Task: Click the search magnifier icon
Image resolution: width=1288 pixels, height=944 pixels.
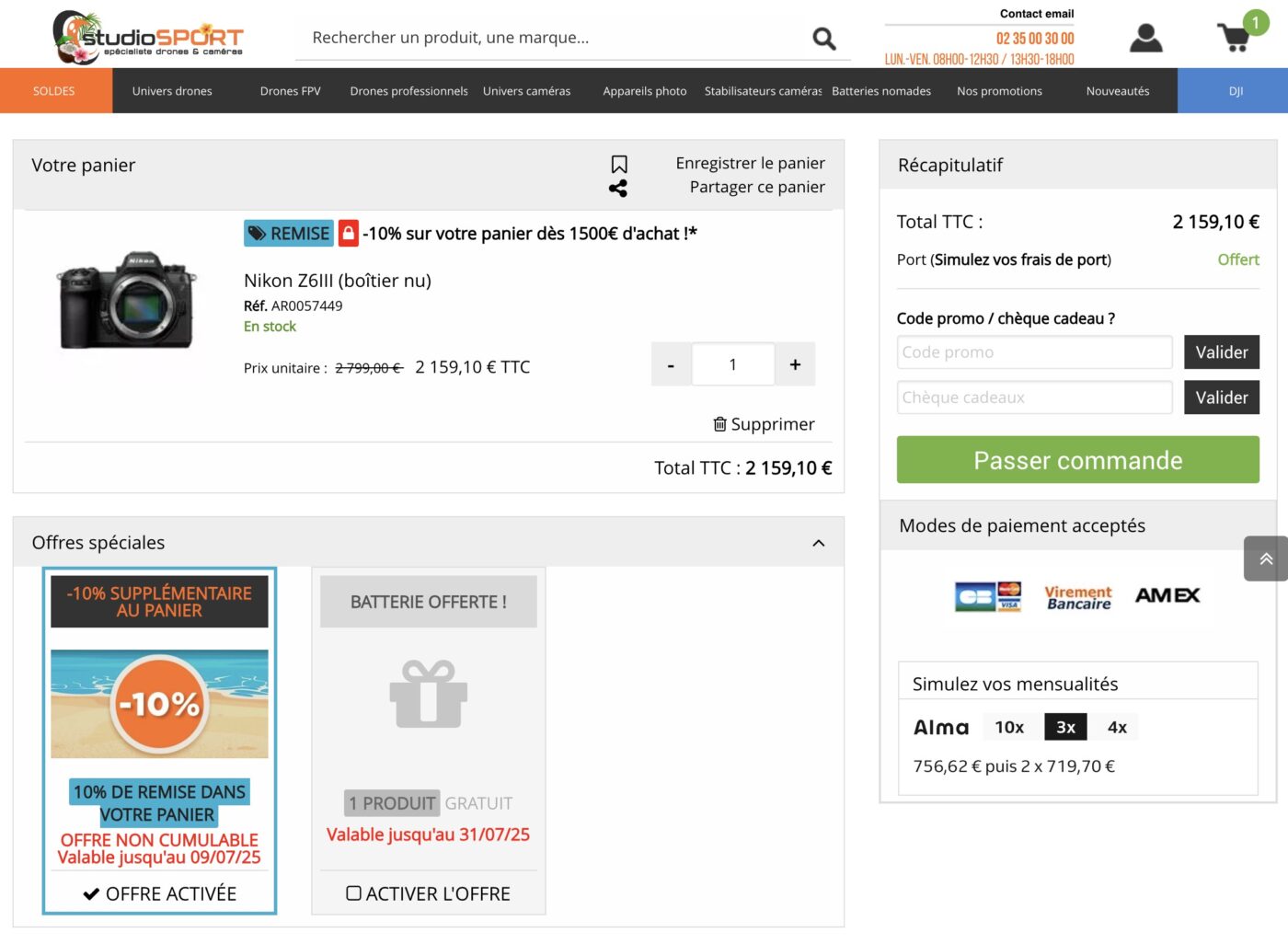Action: pos(824,38)
